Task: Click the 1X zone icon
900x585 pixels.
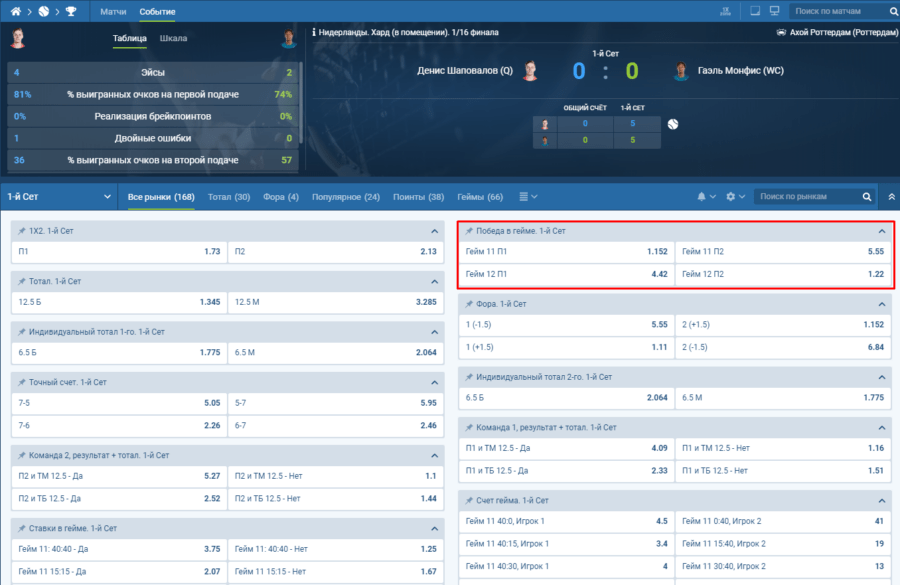Action: (727, 11)
